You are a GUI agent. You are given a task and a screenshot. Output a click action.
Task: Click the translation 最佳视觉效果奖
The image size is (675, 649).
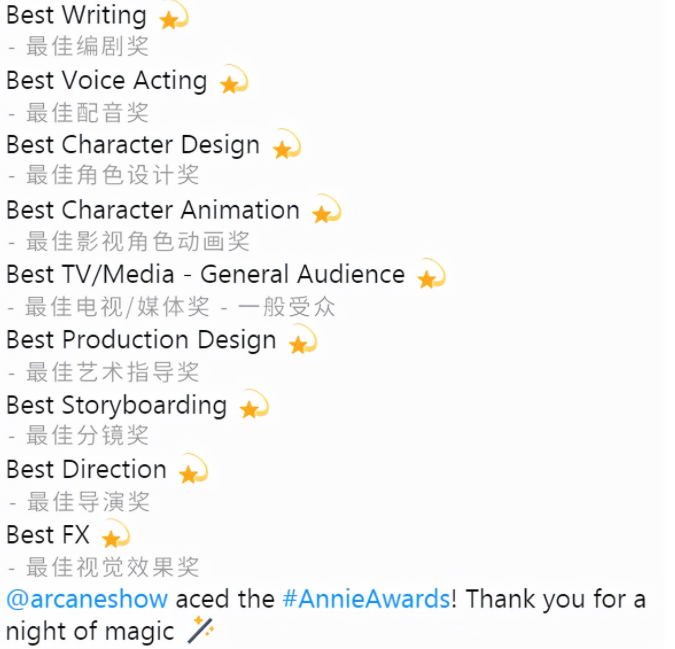click(112, 566)
